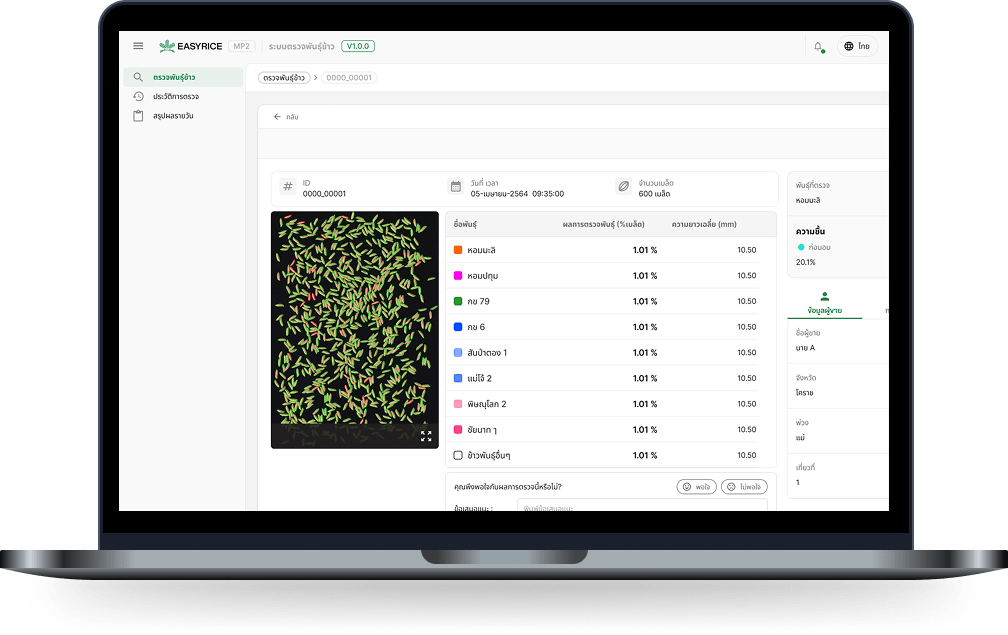1008x635 pixels.
Task: Click the history clock icon in the sidebar
Action: 138,96
